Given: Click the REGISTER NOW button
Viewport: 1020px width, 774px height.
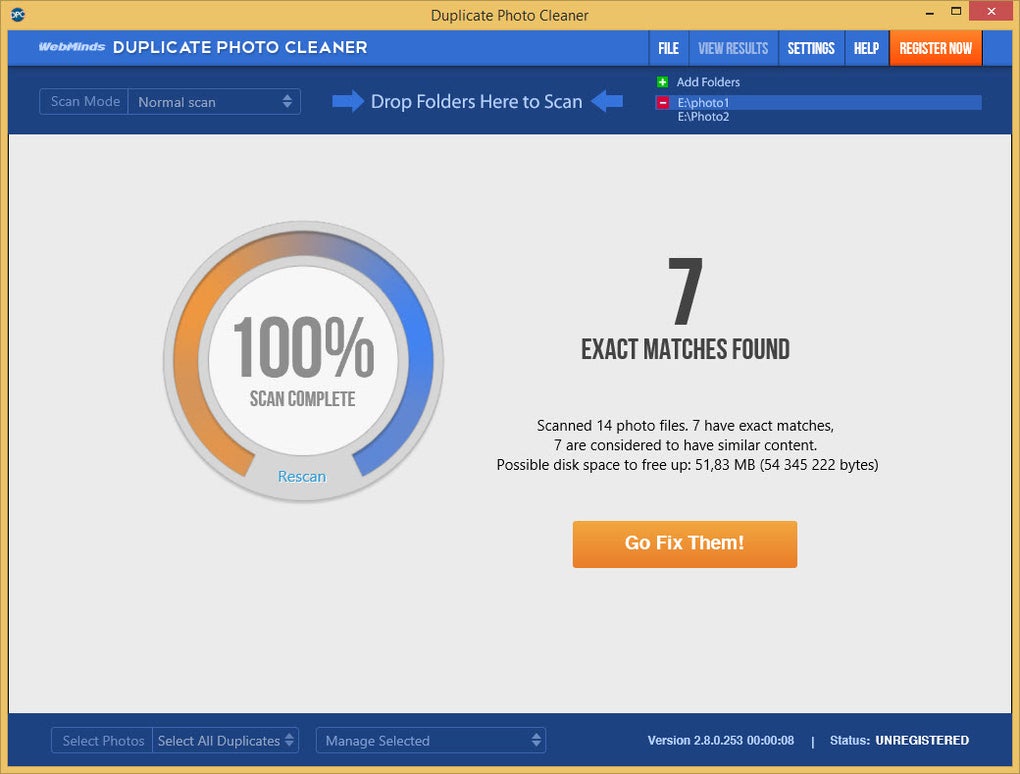Looking at the screenshot, I should click(x=935, y=48).
